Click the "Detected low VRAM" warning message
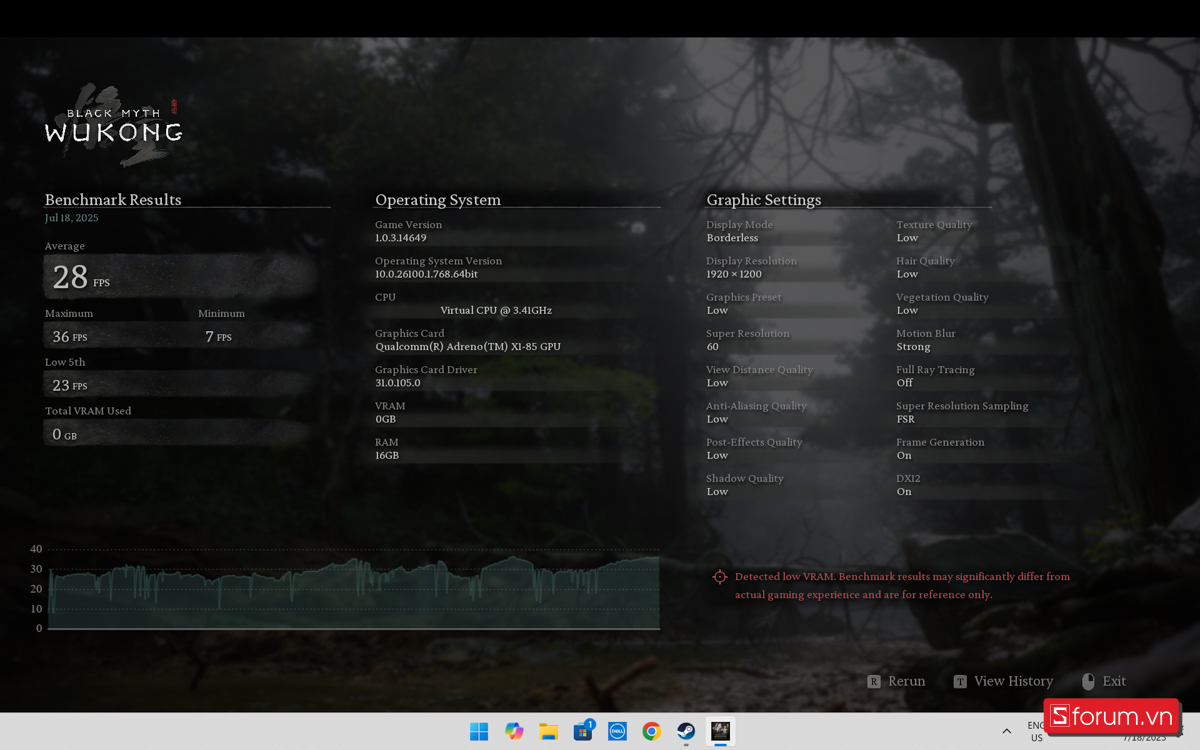 902,586
